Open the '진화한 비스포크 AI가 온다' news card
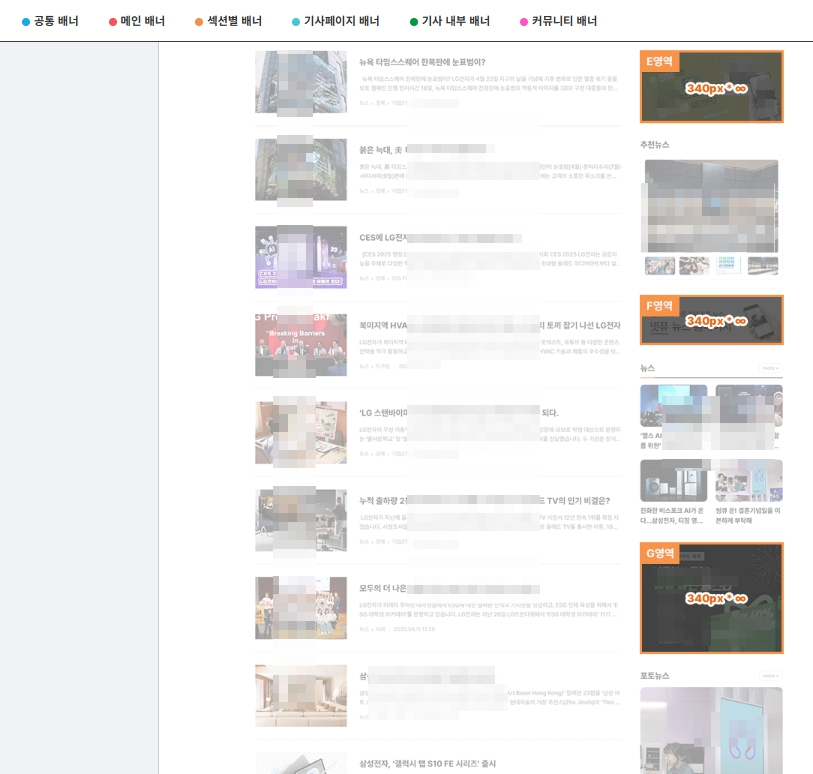 coord(674,492)
